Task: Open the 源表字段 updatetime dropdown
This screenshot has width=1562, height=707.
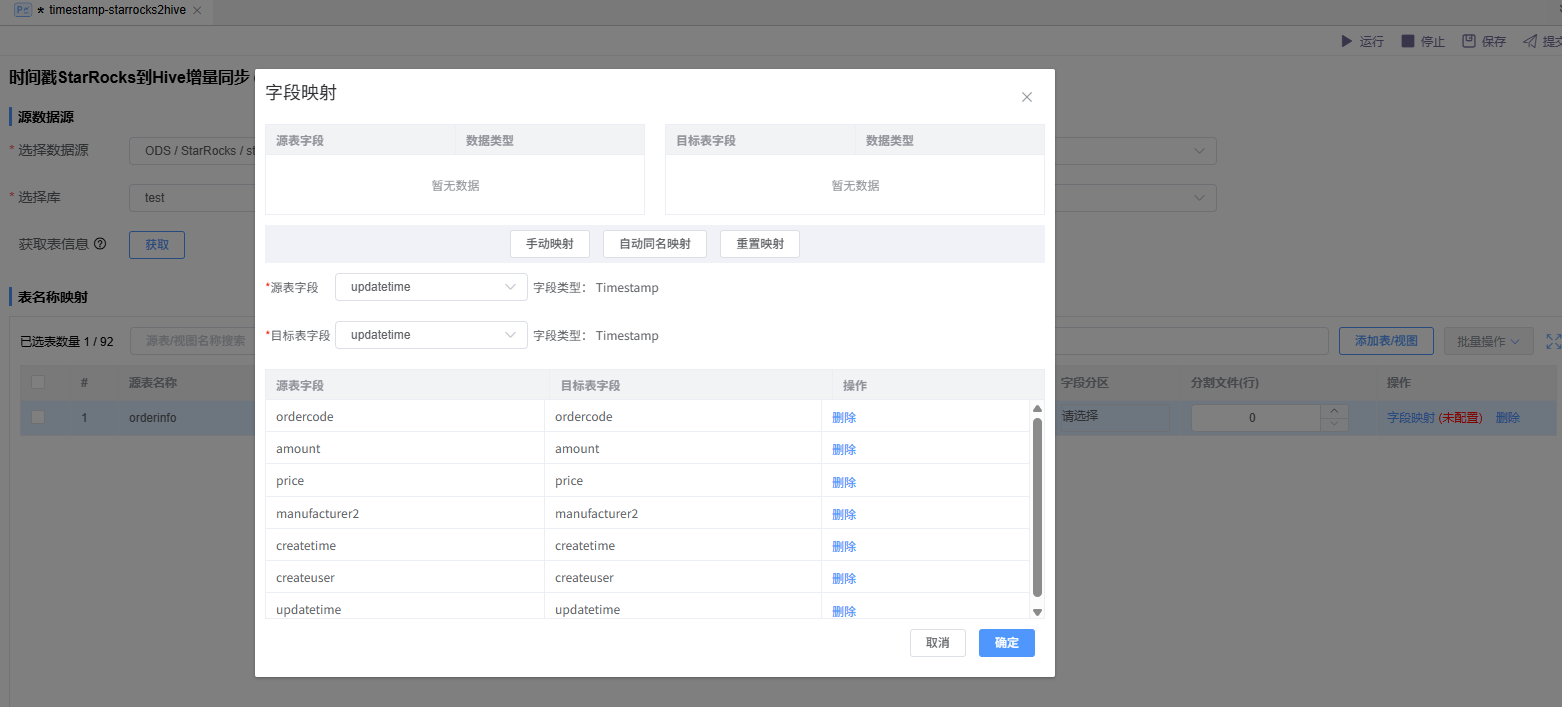Action: (x=431, y=287)
